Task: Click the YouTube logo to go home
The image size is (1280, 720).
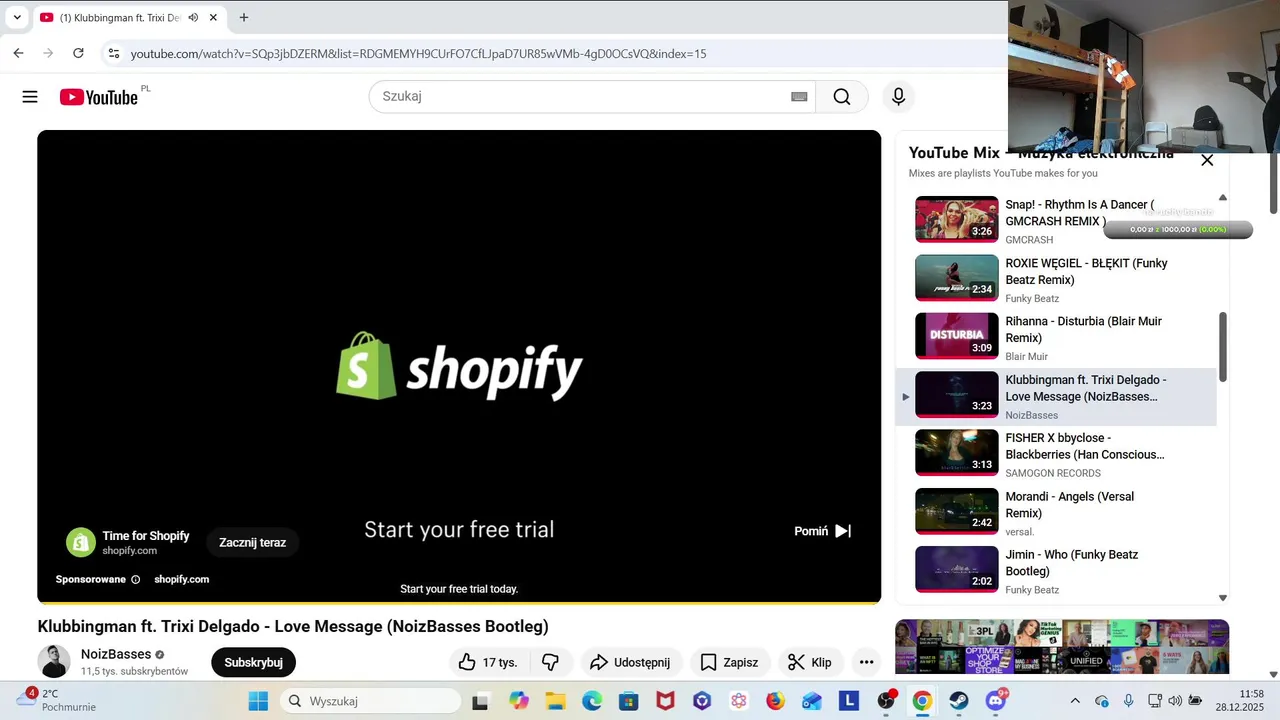Action: (98, 97)
